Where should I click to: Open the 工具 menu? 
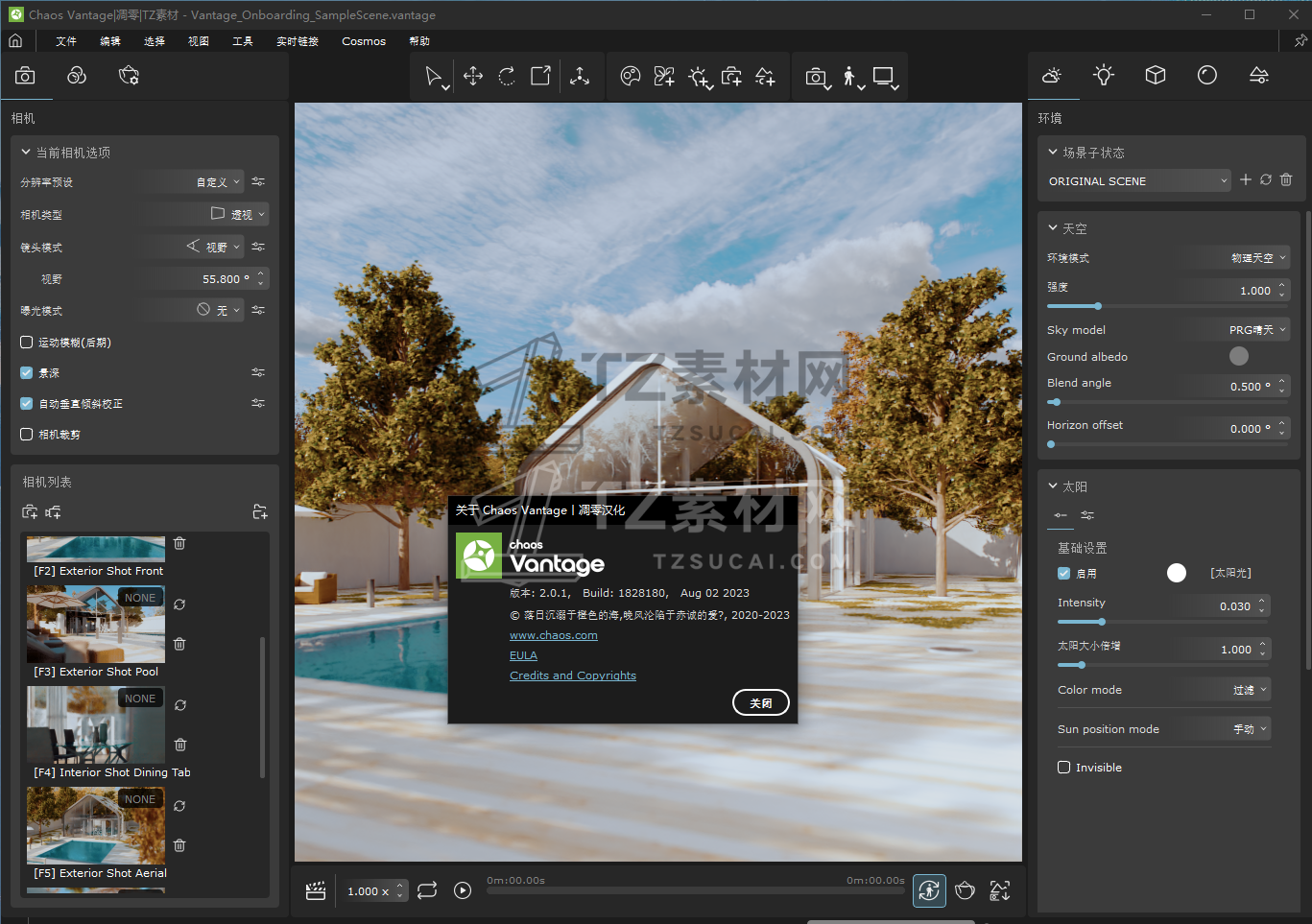(x=243, y=41)
